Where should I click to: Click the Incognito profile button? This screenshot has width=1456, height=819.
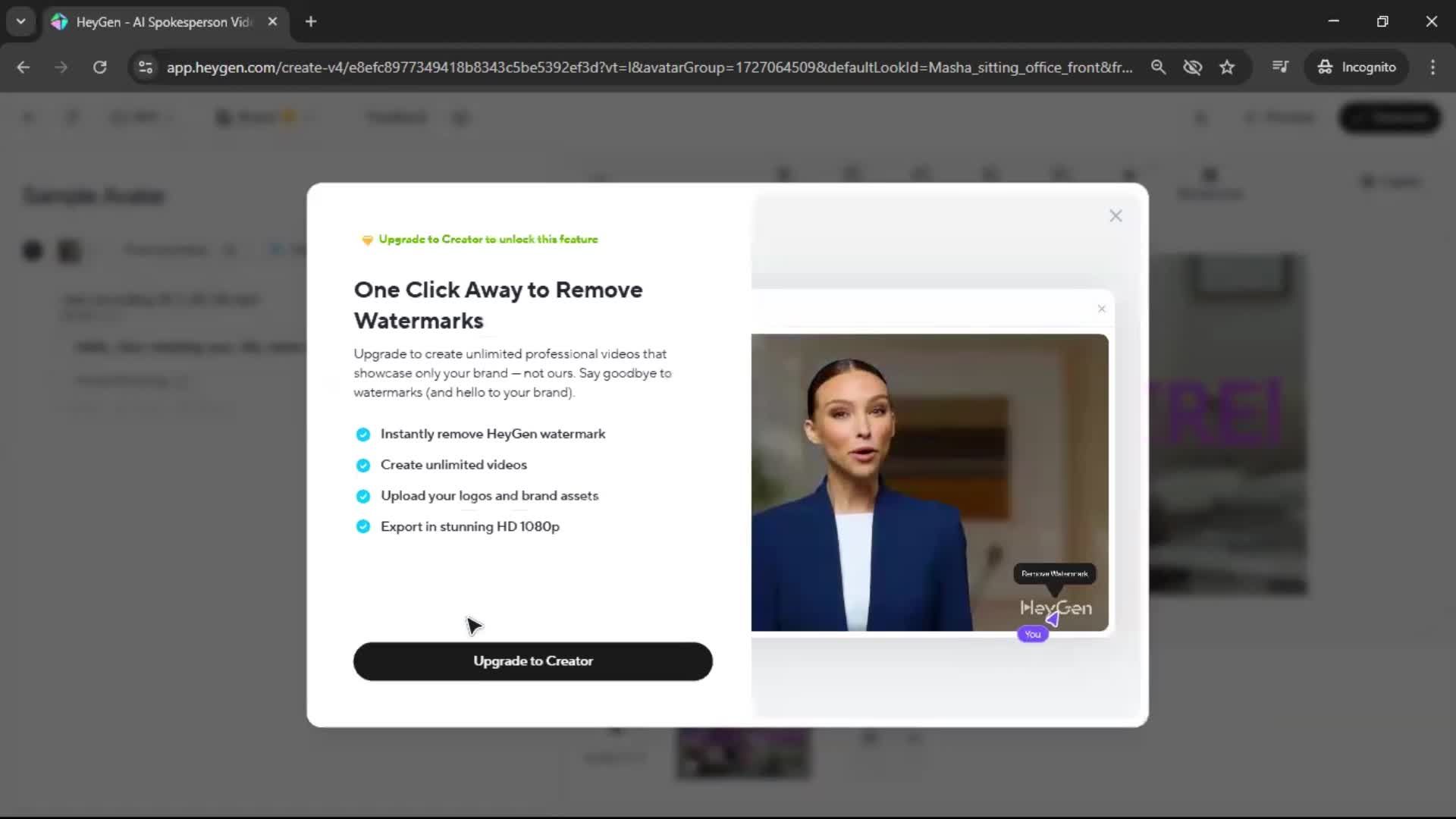click(1357, 67)
